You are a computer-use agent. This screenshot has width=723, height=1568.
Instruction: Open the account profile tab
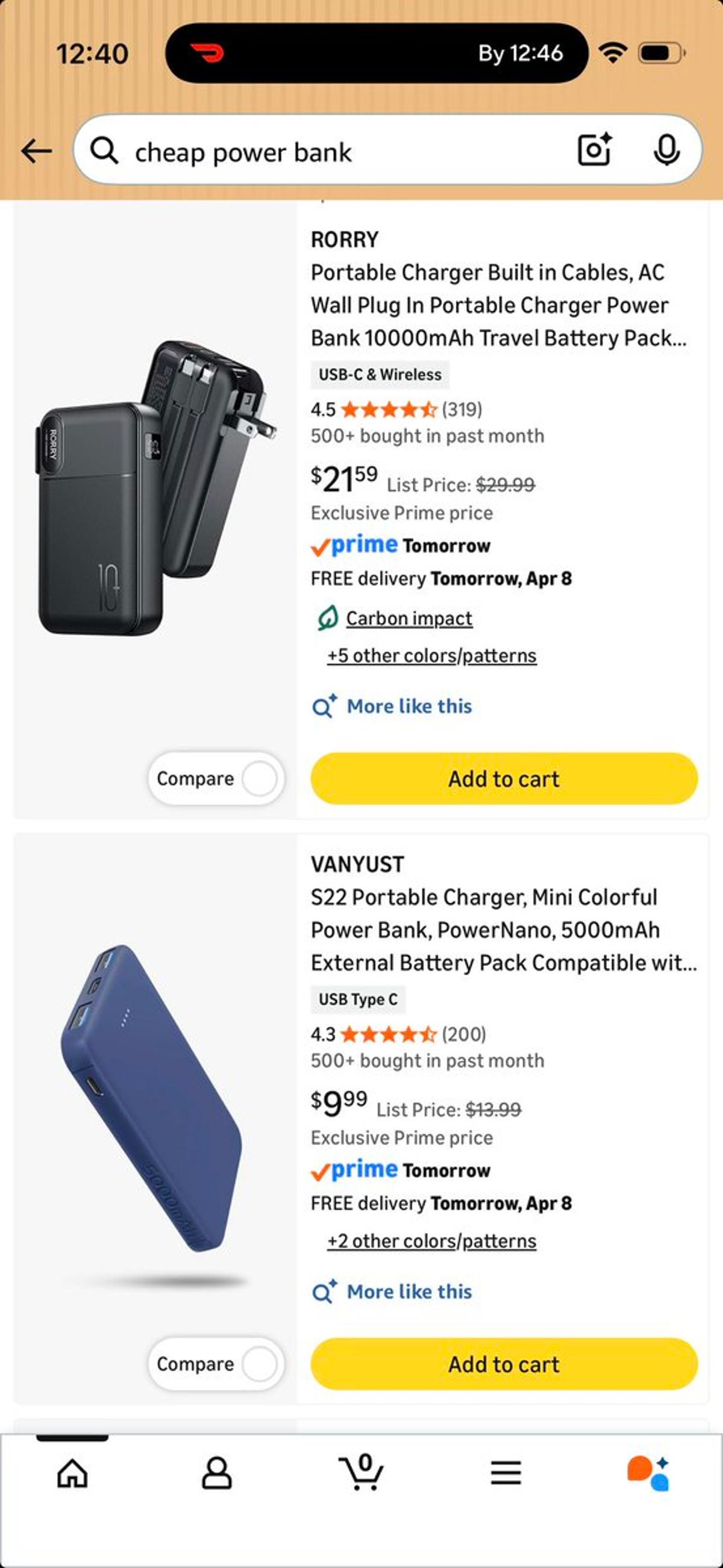(217, 1473)
